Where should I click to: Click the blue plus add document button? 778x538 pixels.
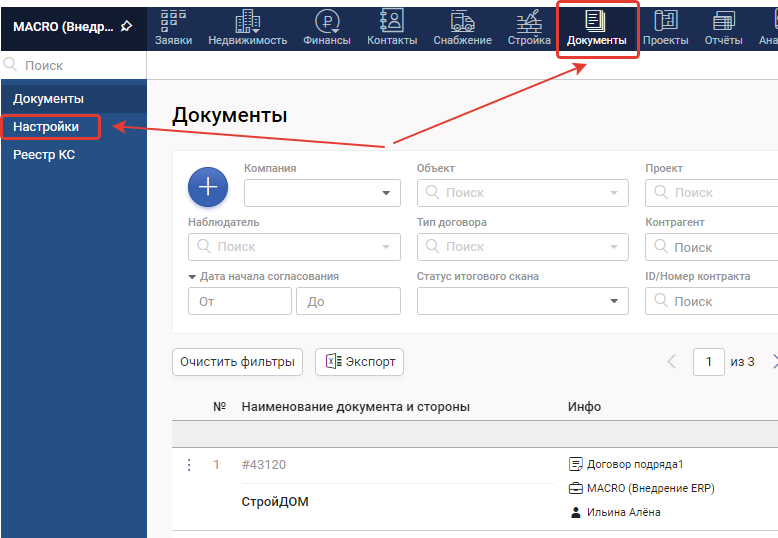pyautogui.click(x=208, y=187)
